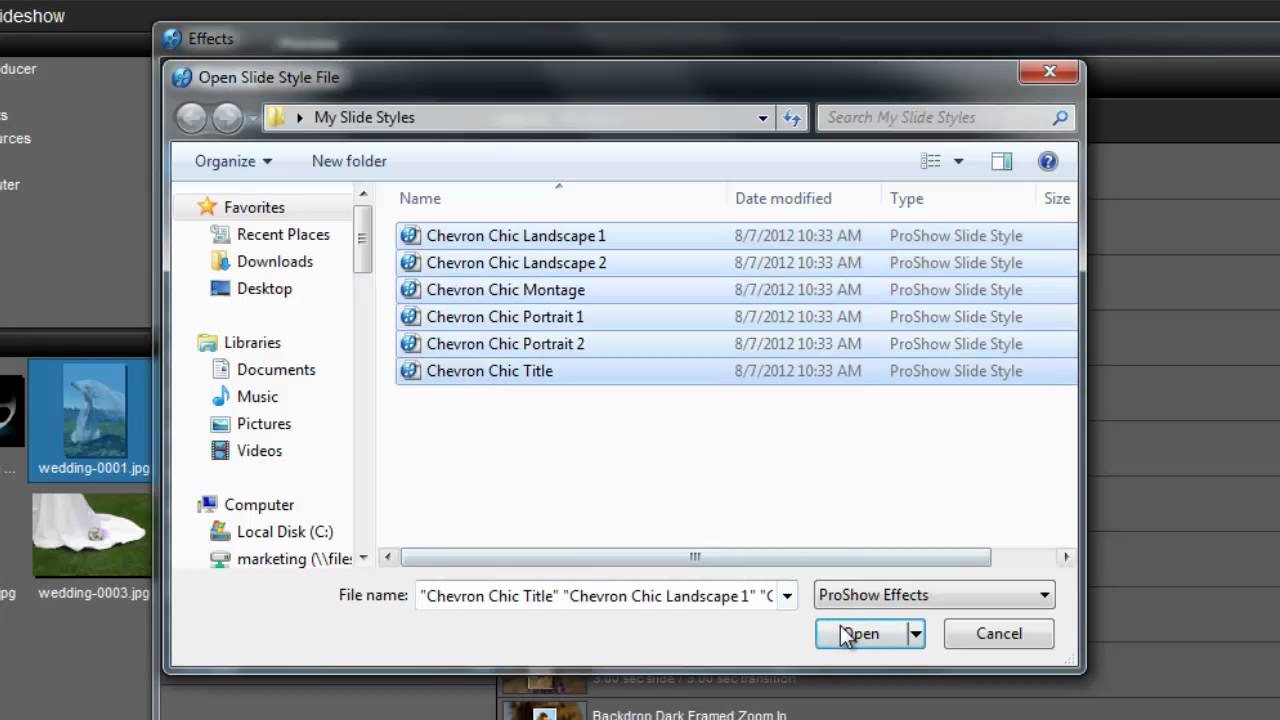Click the Chevron Chic Landscape 2 file icon

tap(410, 263)
